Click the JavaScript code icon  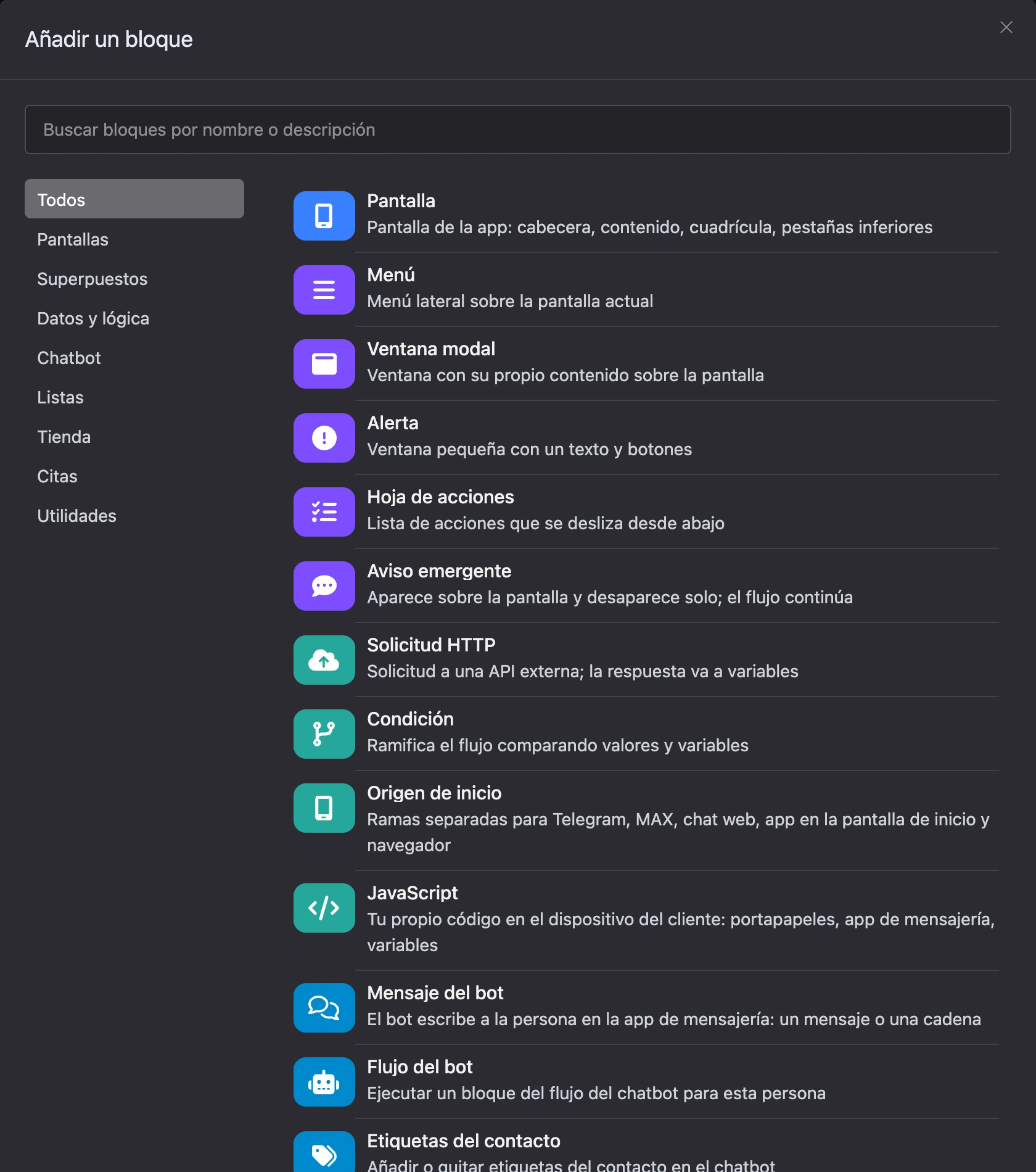coord(324,908)
